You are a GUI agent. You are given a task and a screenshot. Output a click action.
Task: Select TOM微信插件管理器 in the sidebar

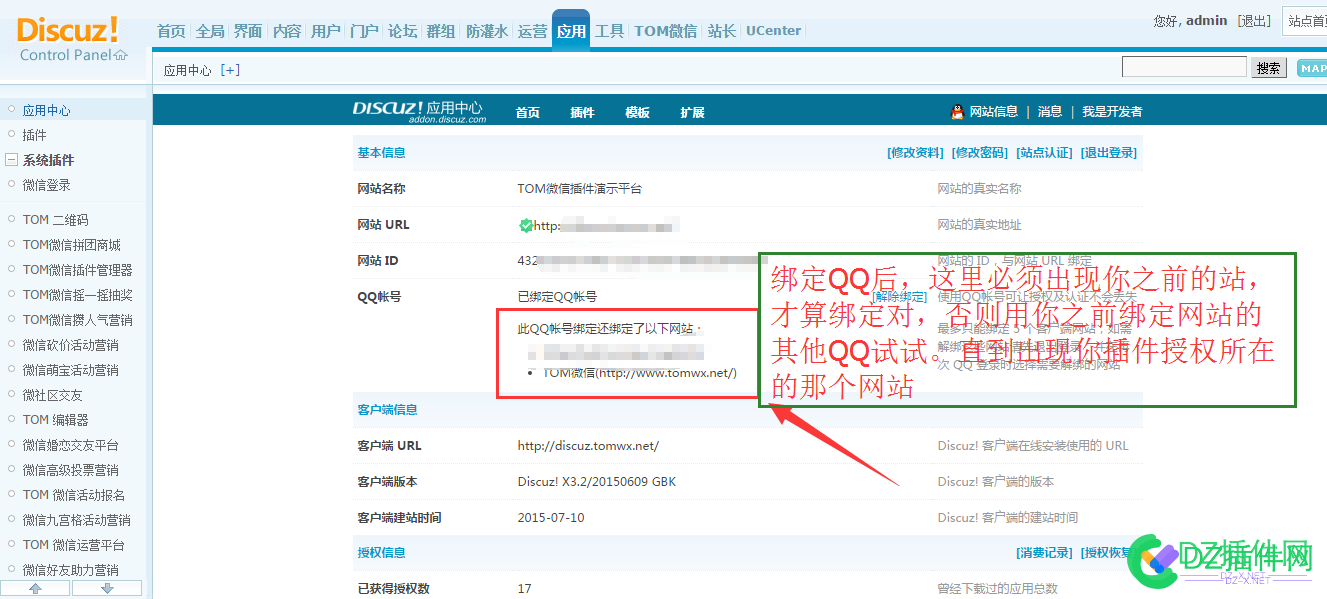(78, 270)
